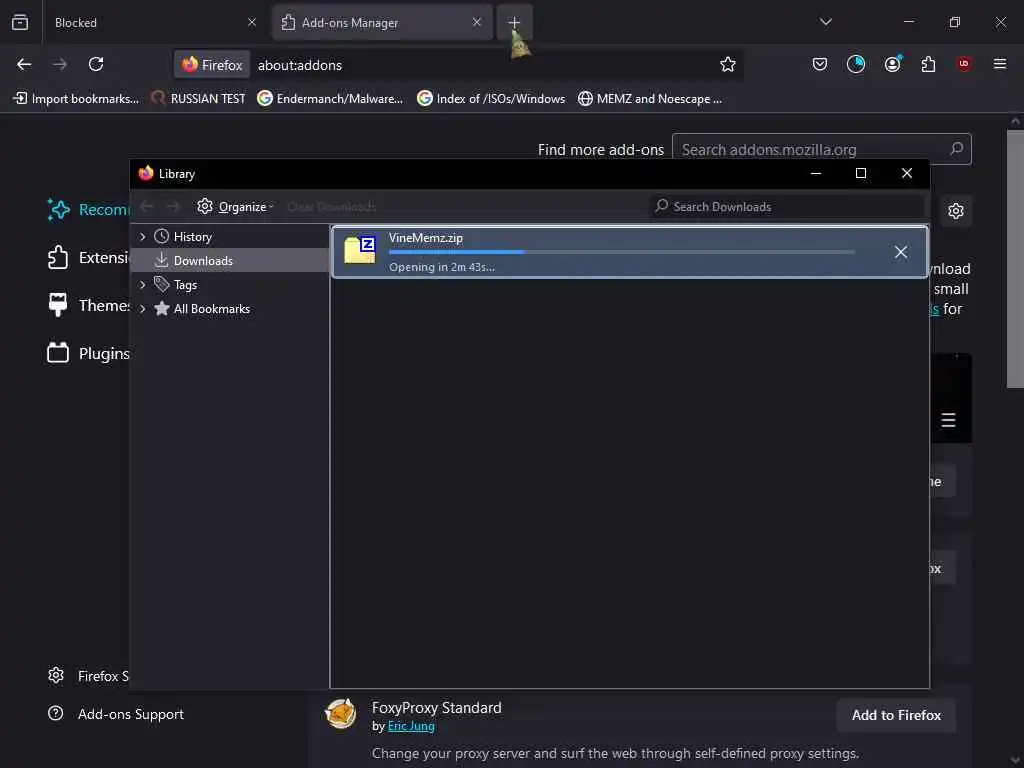Open Plugins category in Add-ons Manager
This screenshot has height=768, width=1024.
[x=88, y=353]
